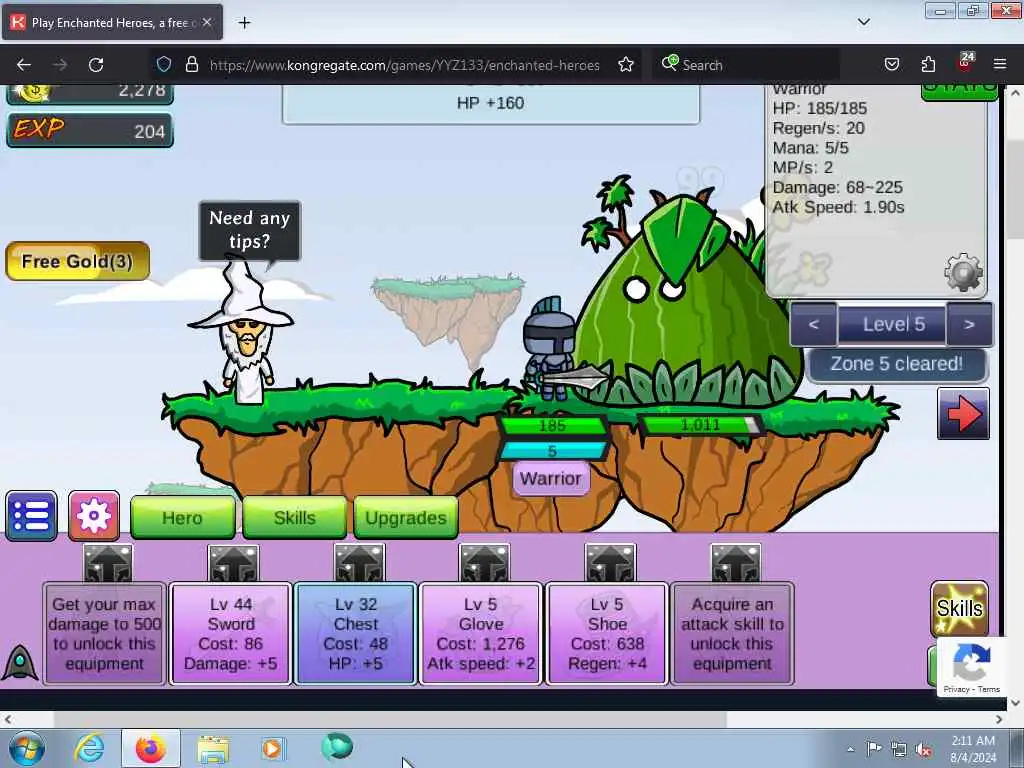Click the warrior green HP bar 185
The height and width of the screenshot is (768, 1024).
[x=552, y=426]
